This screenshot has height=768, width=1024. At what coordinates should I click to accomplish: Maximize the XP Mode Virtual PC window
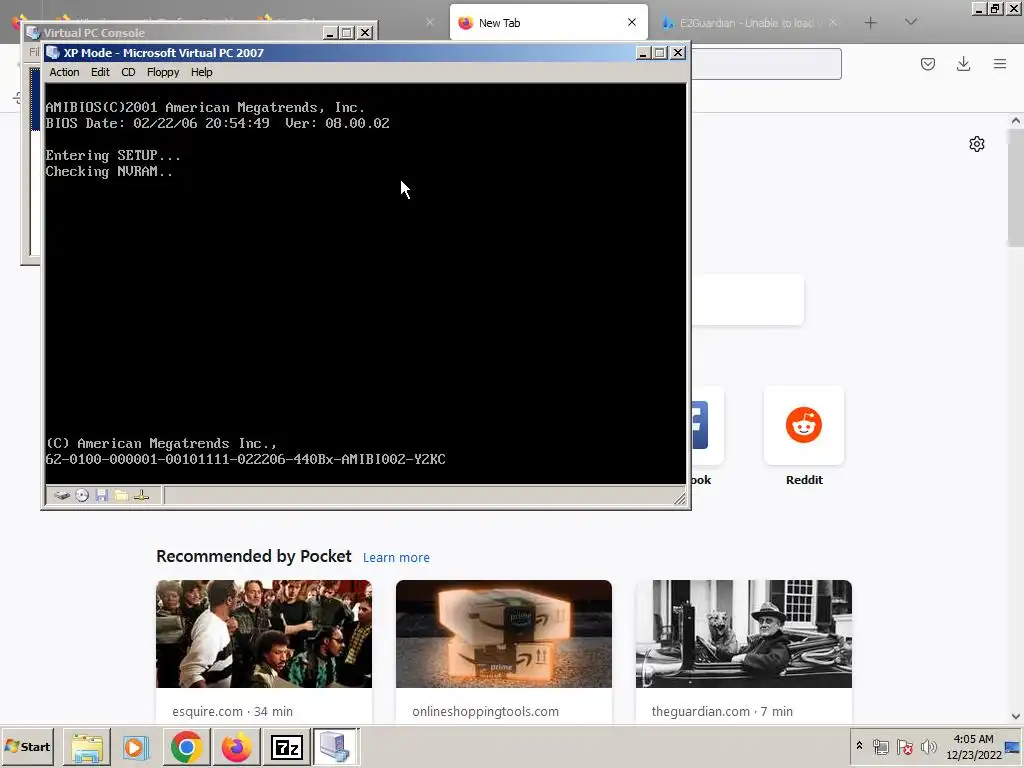[x=660, y=53]
